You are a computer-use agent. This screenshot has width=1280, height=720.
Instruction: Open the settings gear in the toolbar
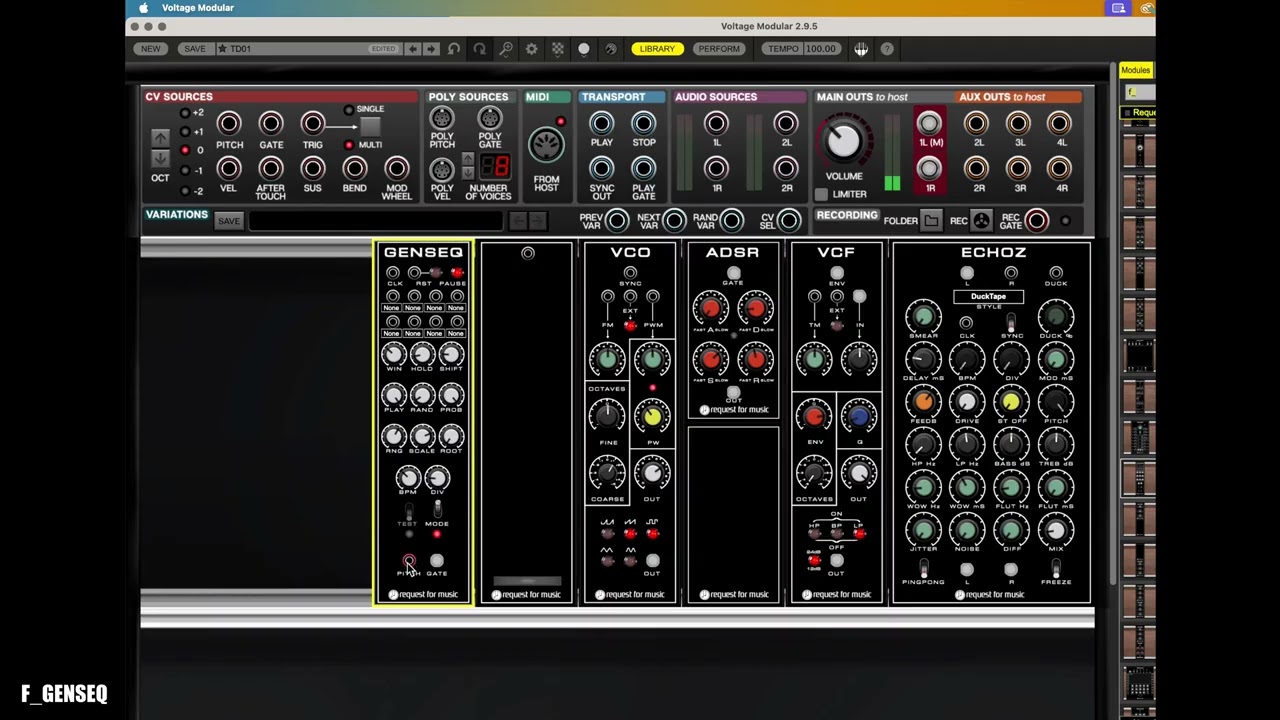pos(532,49)
